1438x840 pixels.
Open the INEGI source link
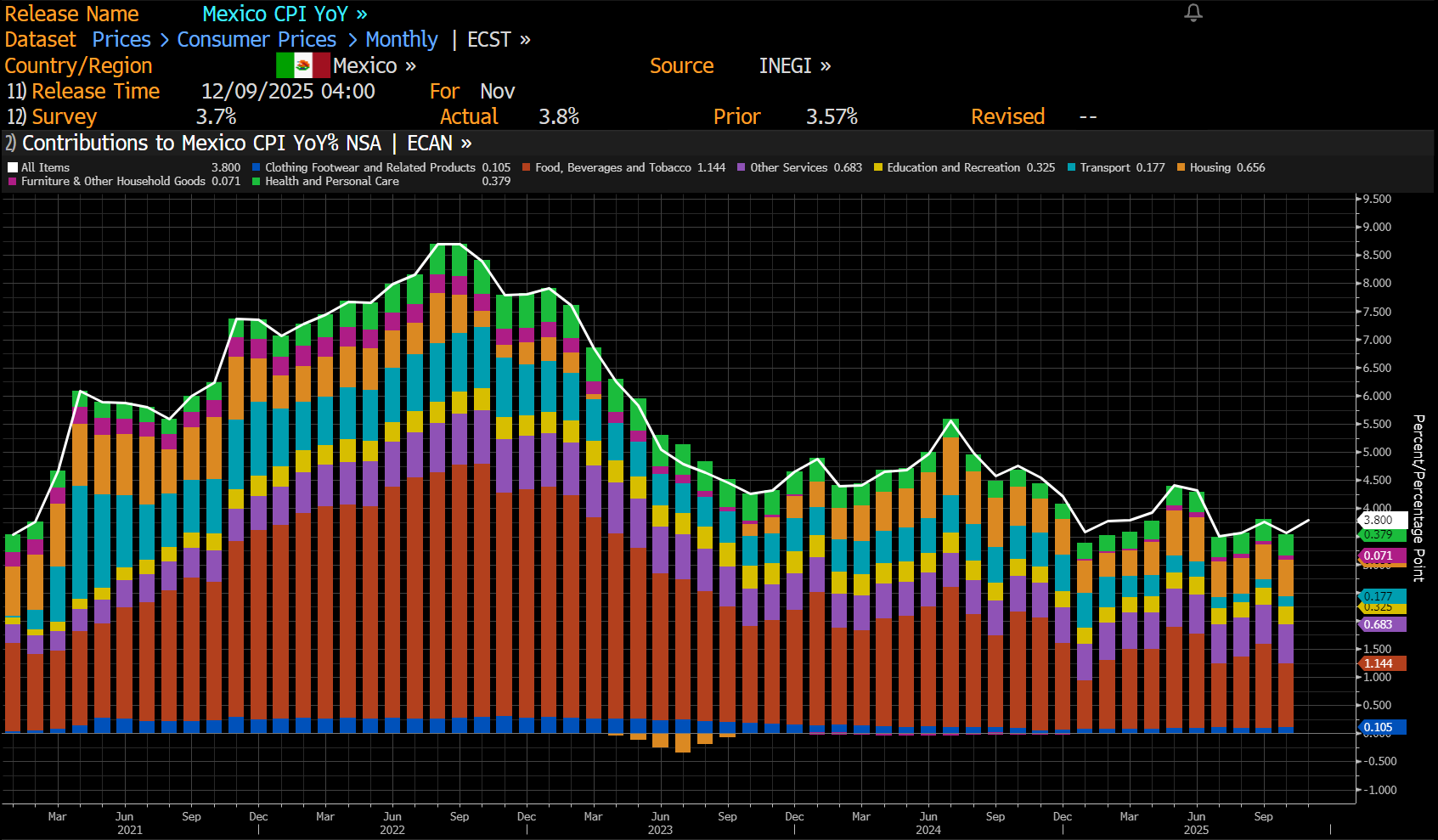(795, 65)
